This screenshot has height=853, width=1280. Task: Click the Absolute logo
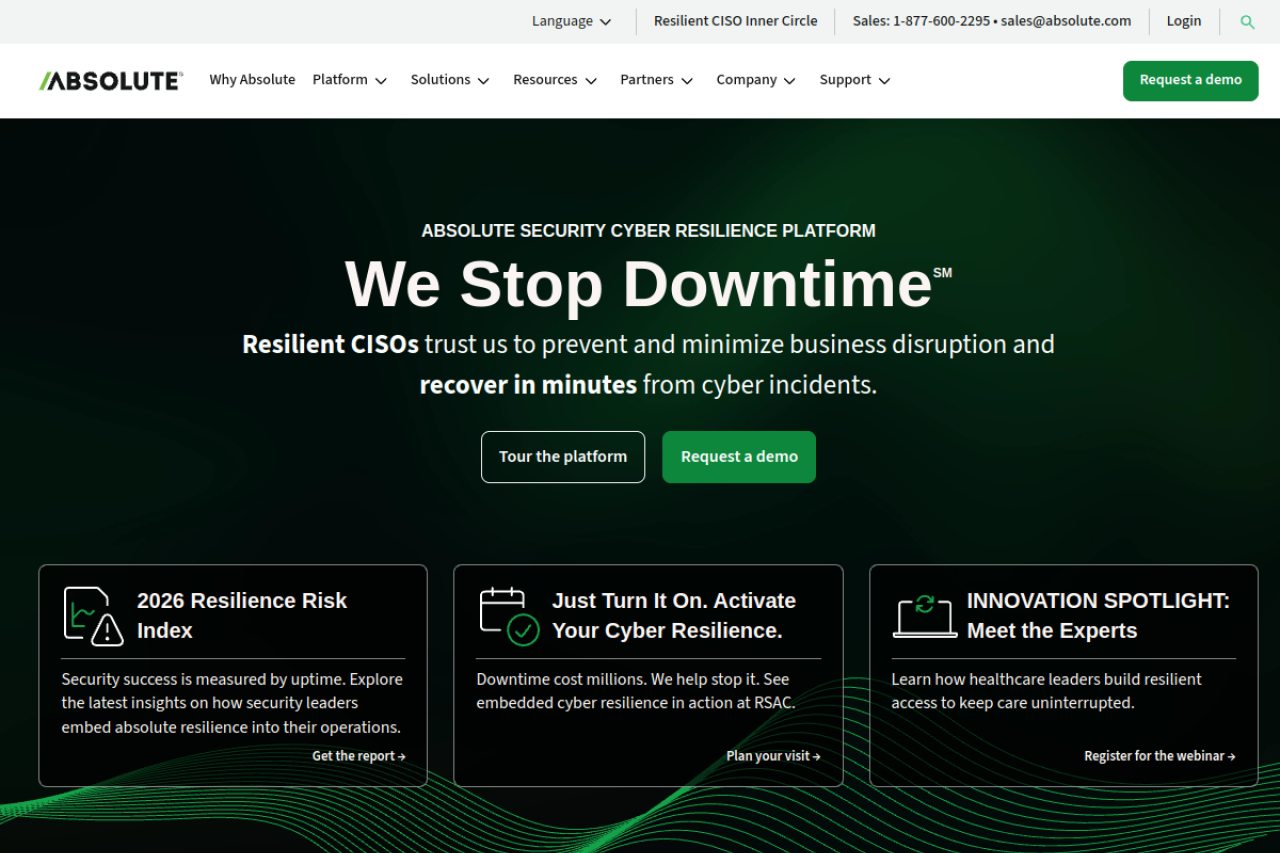(111, 81)
